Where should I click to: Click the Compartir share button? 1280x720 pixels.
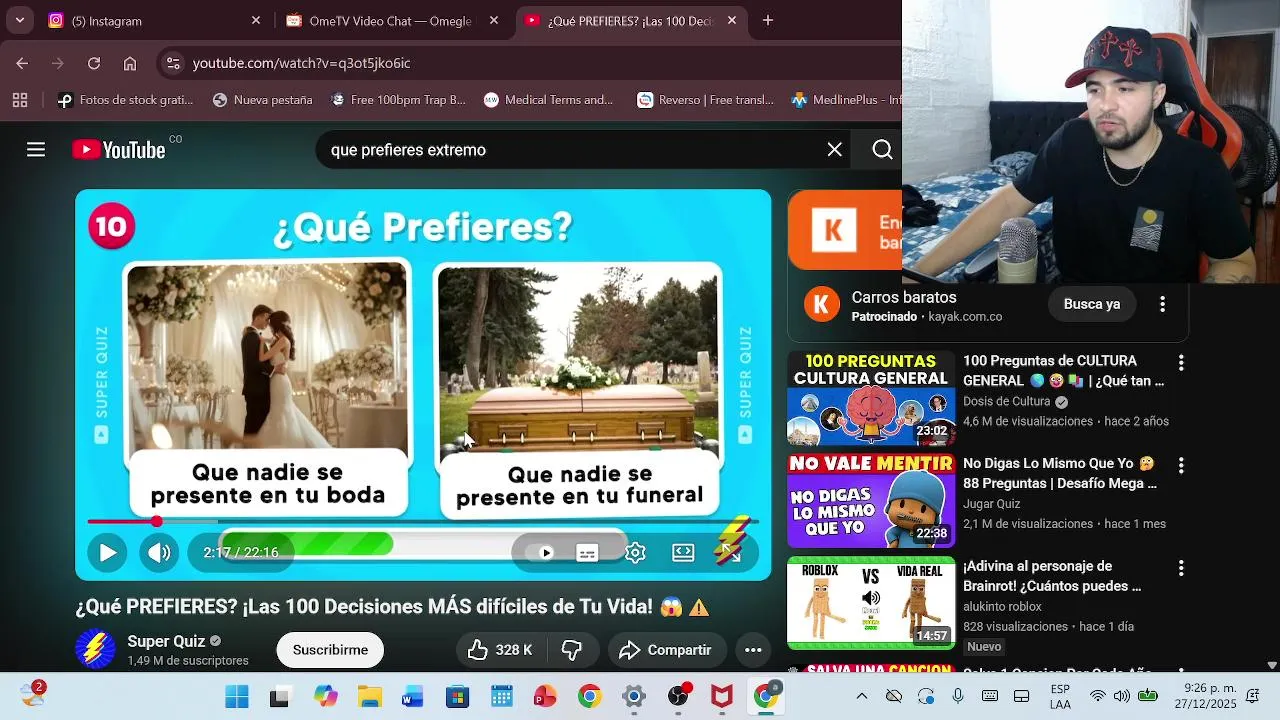pyautogui.click(x=666, y=650)
